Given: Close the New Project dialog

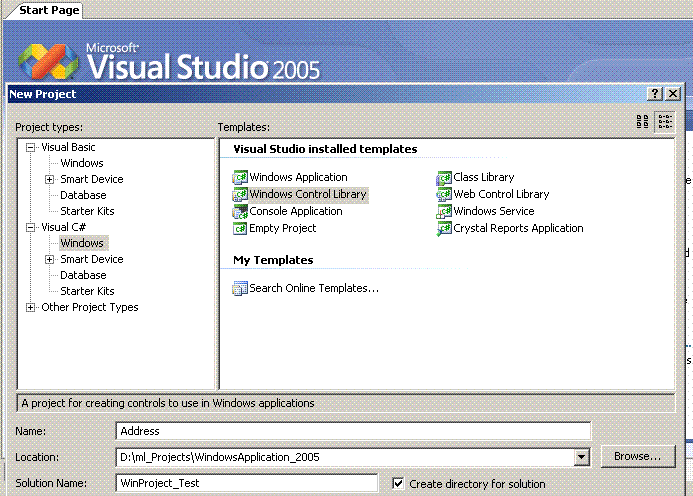Looking at the screenshot, I should (x=673, y=94).
